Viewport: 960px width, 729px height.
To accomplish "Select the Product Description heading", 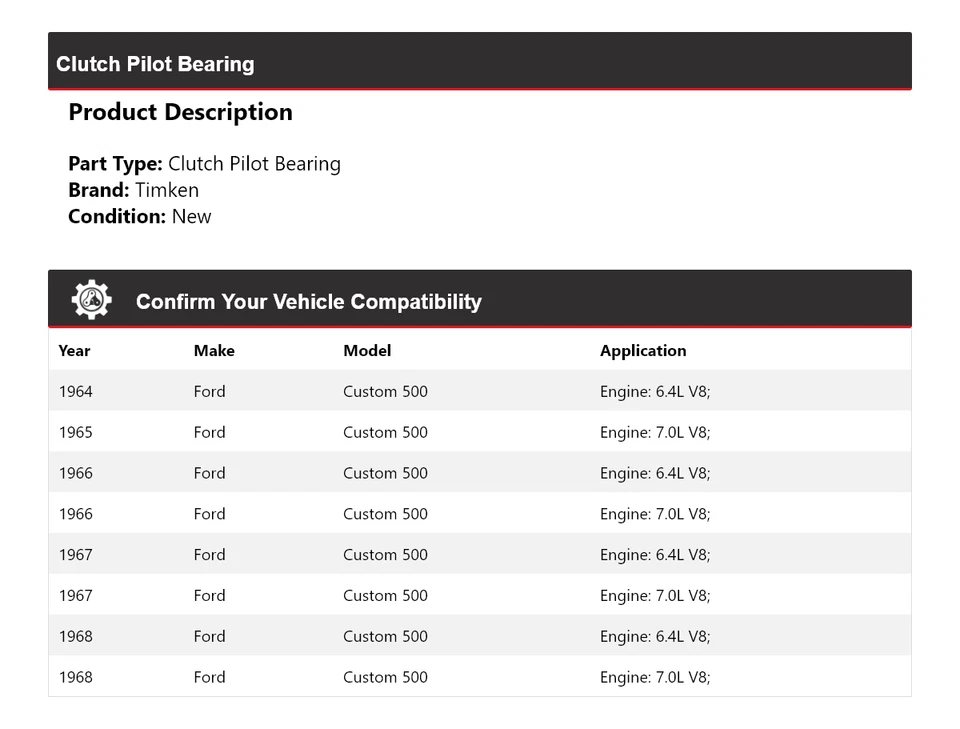I will click(180, 112).
